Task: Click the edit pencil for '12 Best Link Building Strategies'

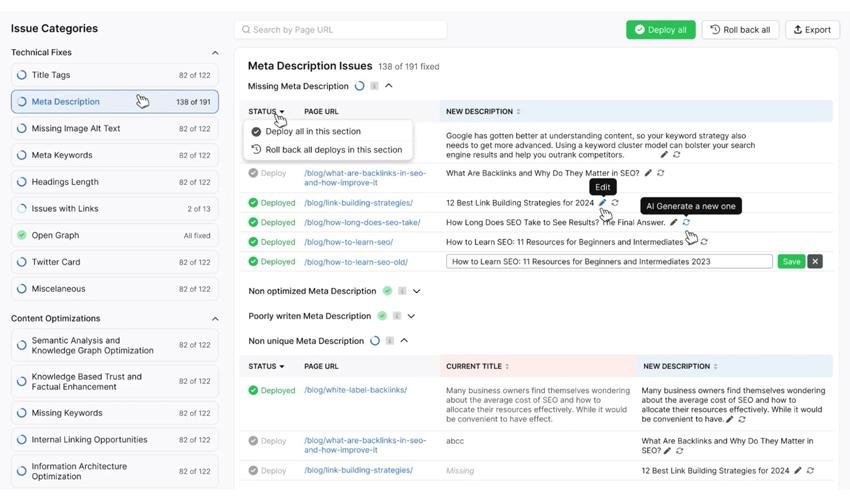Action: [x=602, y=203]
